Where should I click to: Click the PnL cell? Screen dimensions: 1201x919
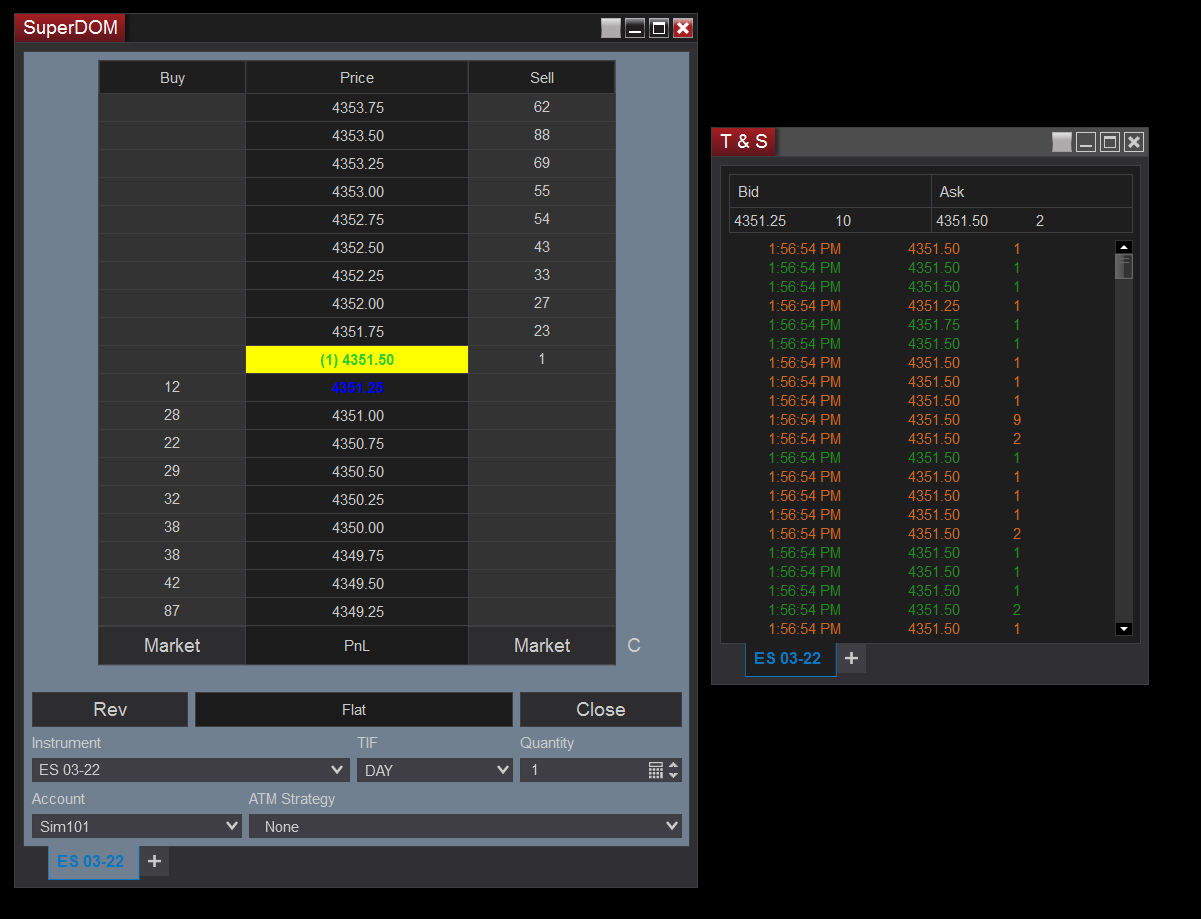click(357, 646)
